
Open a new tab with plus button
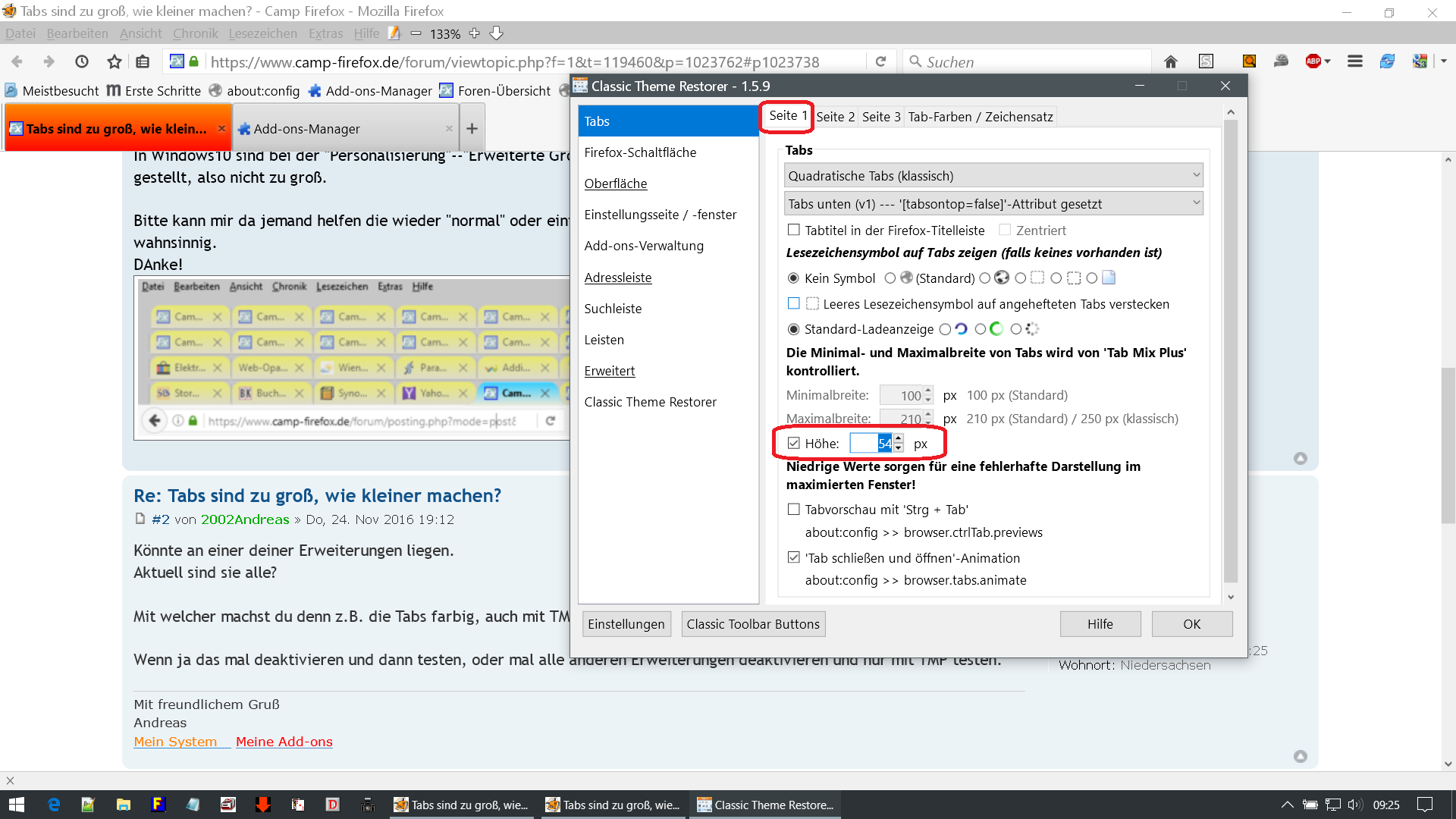coord(472,128)
